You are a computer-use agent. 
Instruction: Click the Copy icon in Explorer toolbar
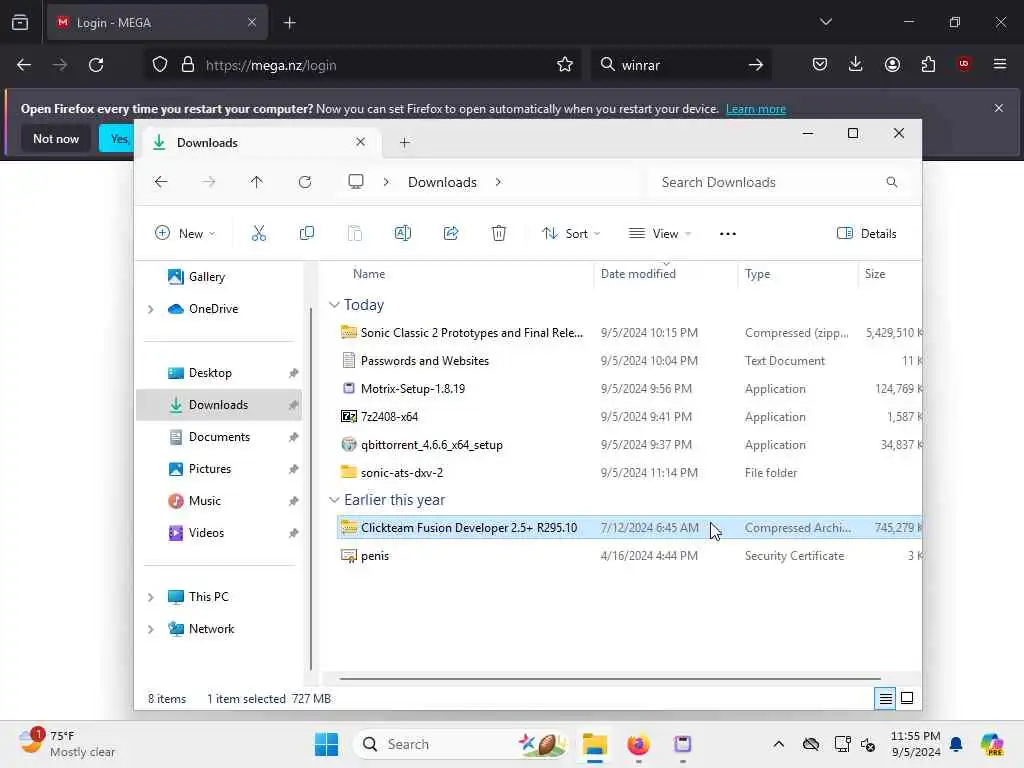point(306,233)
